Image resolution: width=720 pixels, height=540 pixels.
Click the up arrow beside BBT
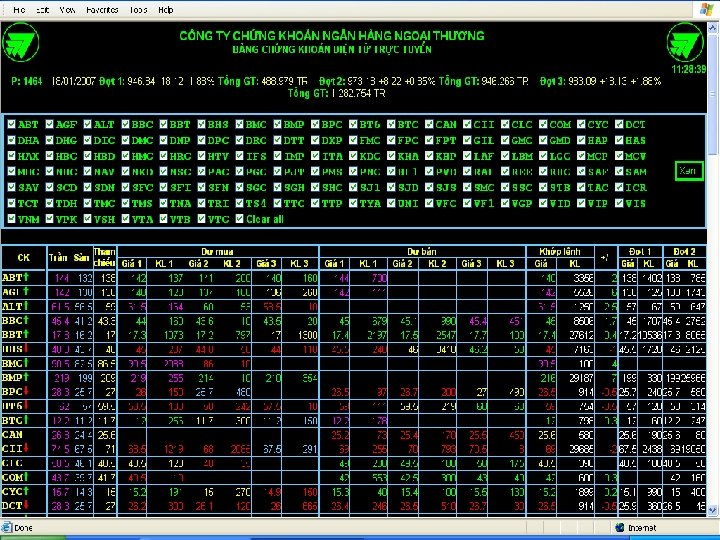[26, 334]
